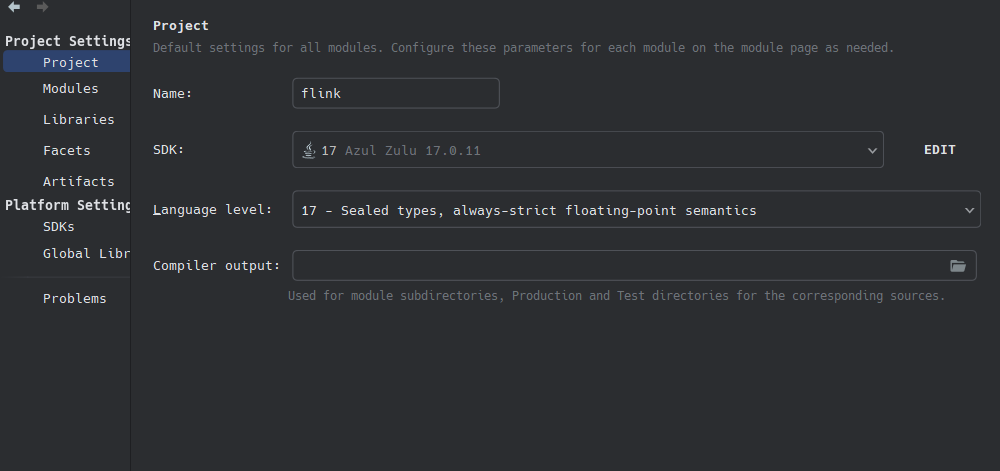Click the Language level label
The height and width of the screenshot is (471, 1000).
point(212,210)
